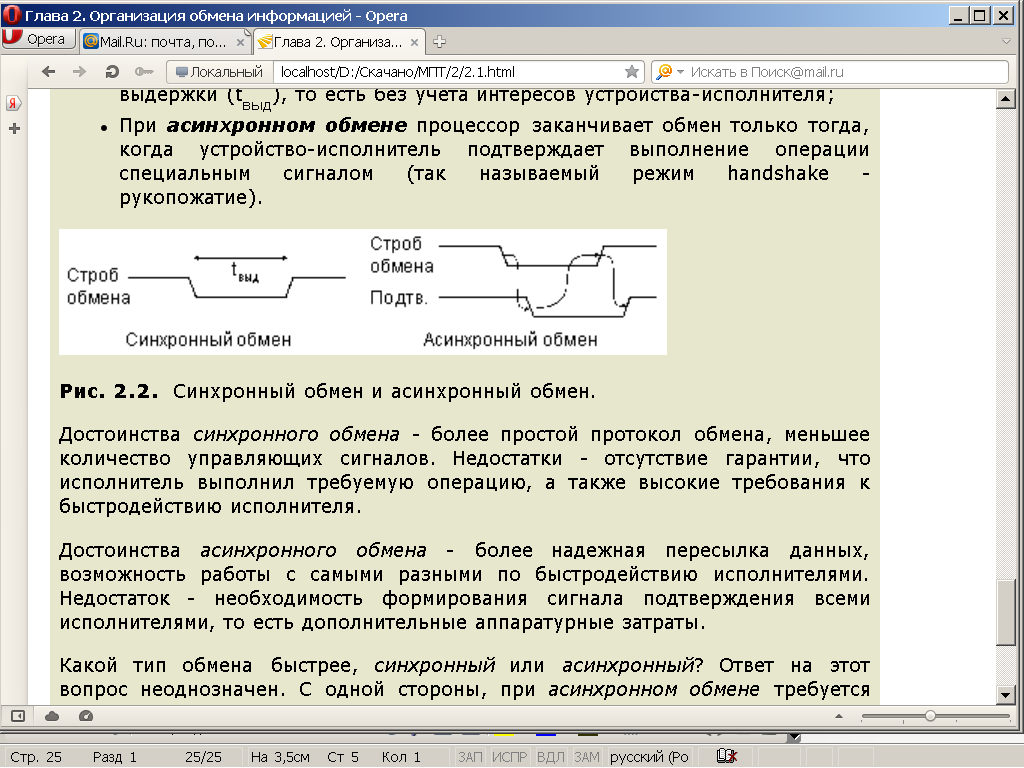Open the Opera main menu button
Viewport: 1024px width, 768px height.
click(39, 40)
